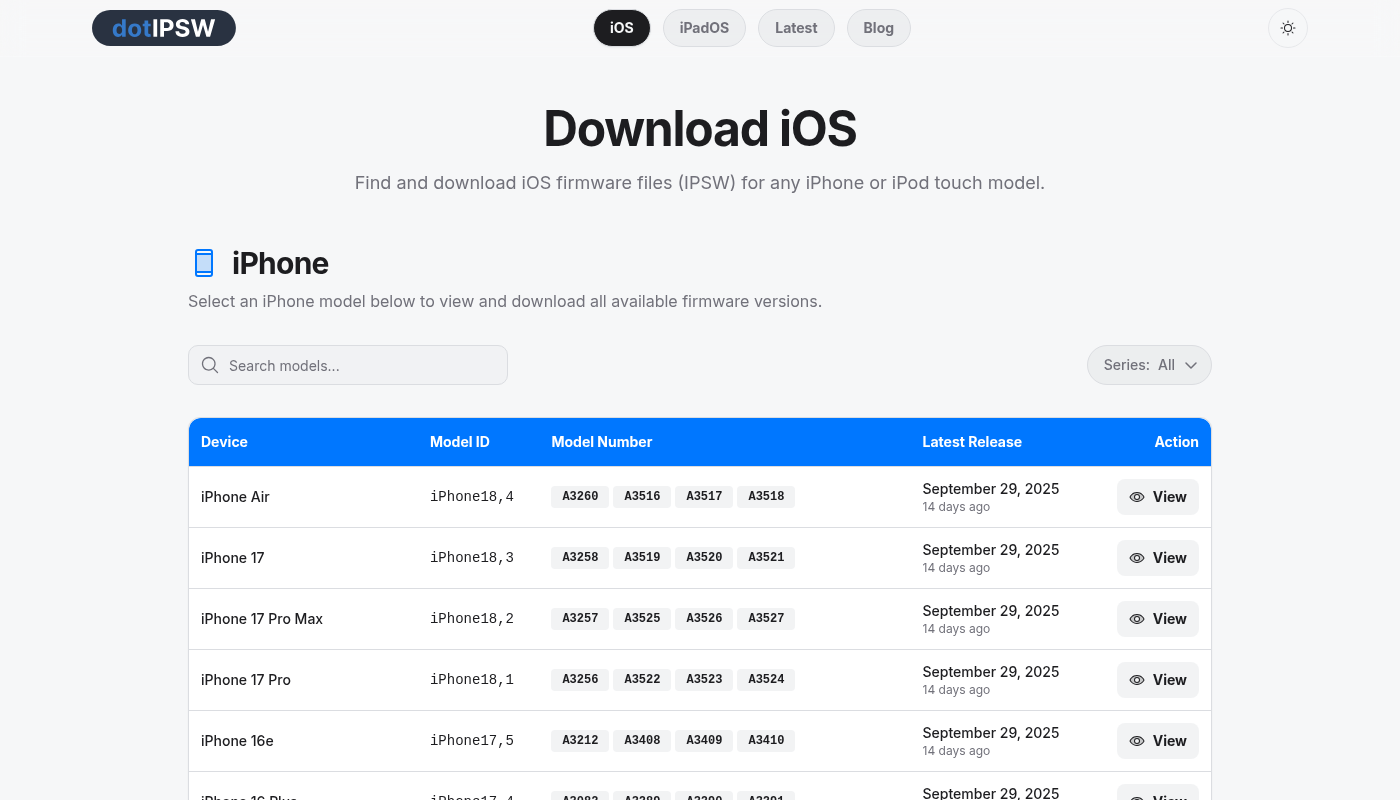The width and height of the screenshot is (1400, 800).
Task: Expand the Series chevron arrow
Action: 1191,365
